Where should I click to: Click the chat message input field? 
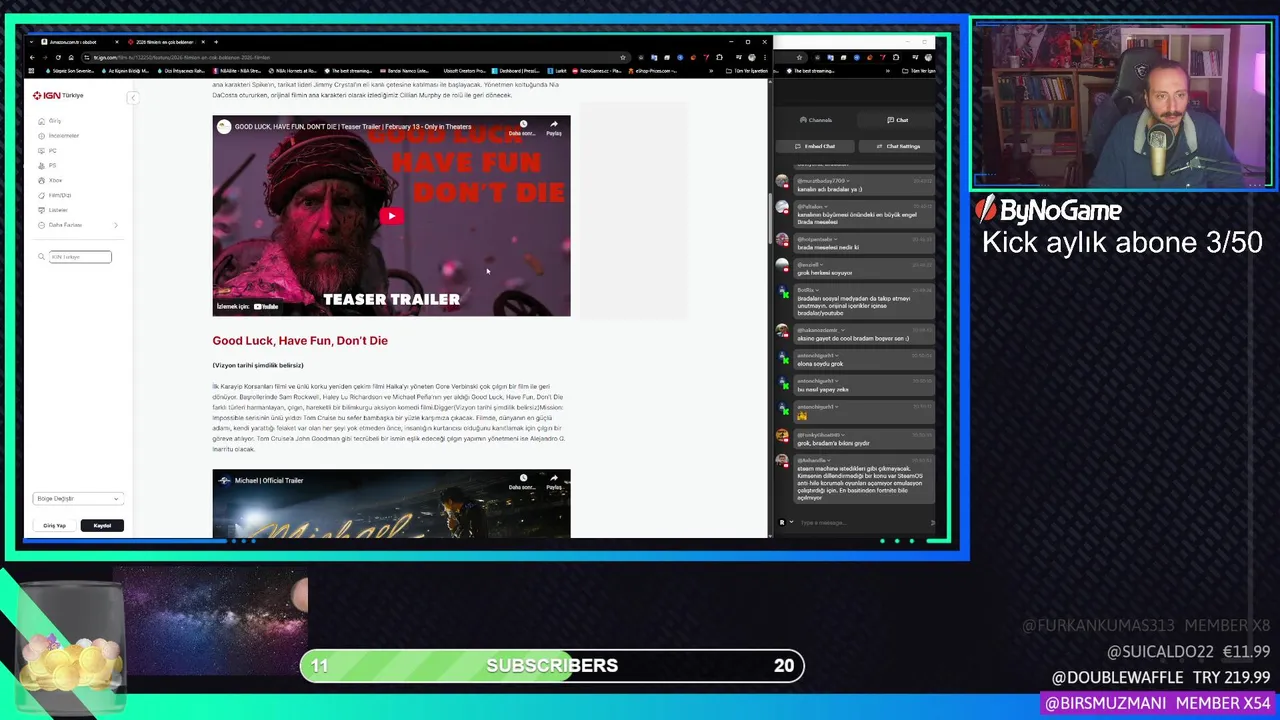click(x=860, y=522)
